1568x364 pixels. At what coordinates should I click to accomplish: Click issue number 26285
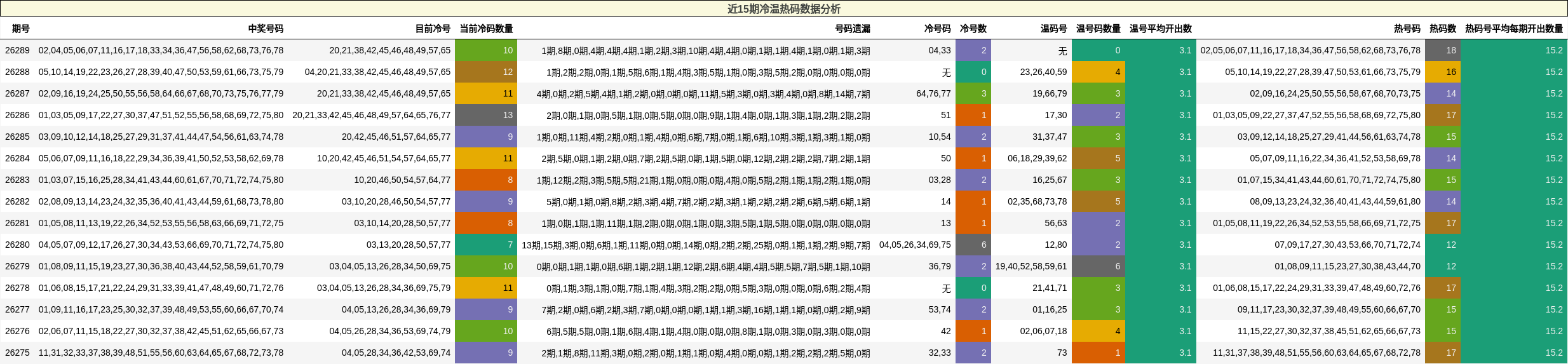point(17,137)
